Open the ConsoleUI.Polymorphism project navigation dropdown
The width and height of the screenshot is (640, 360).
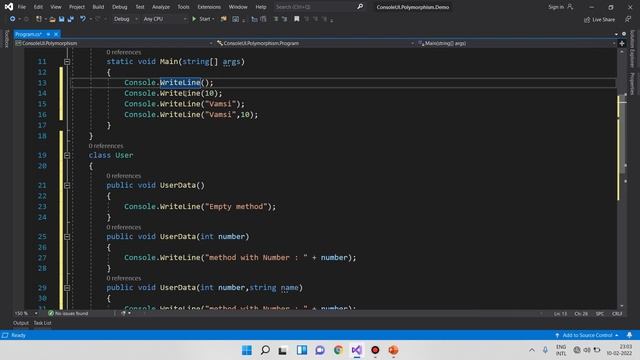pos(114,43)
